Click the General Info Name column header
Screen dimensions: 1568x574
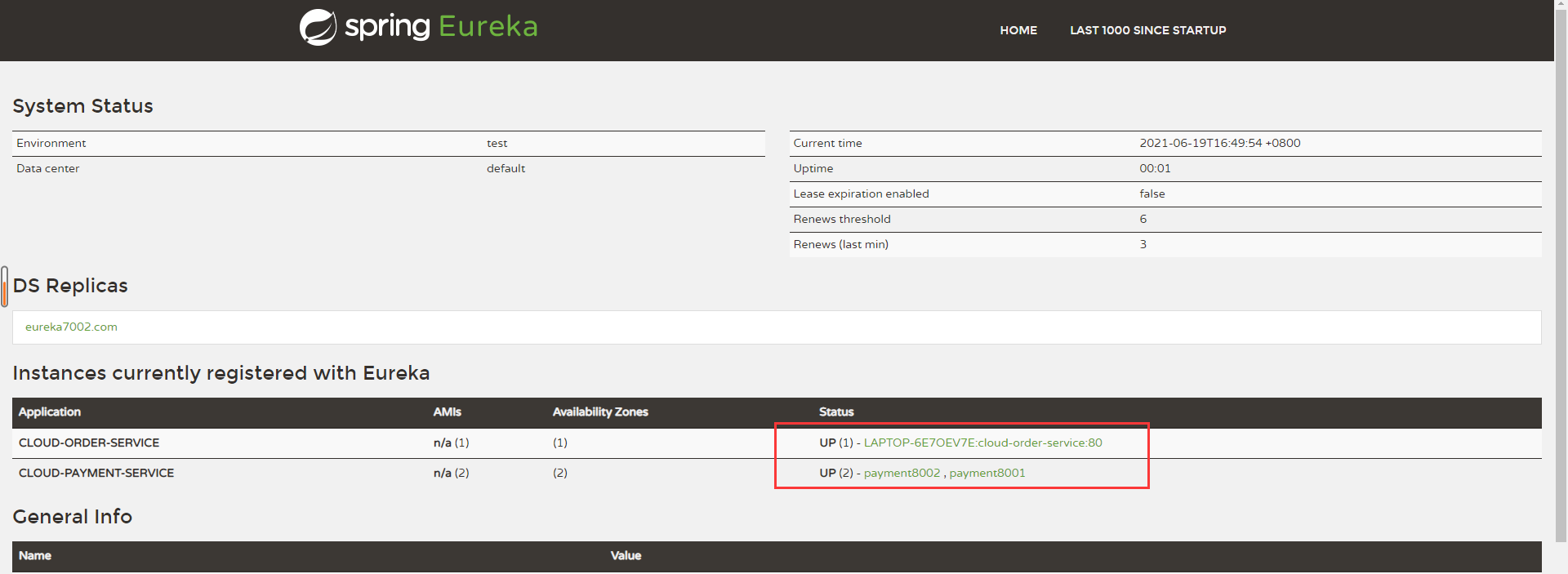coord(35,556)
